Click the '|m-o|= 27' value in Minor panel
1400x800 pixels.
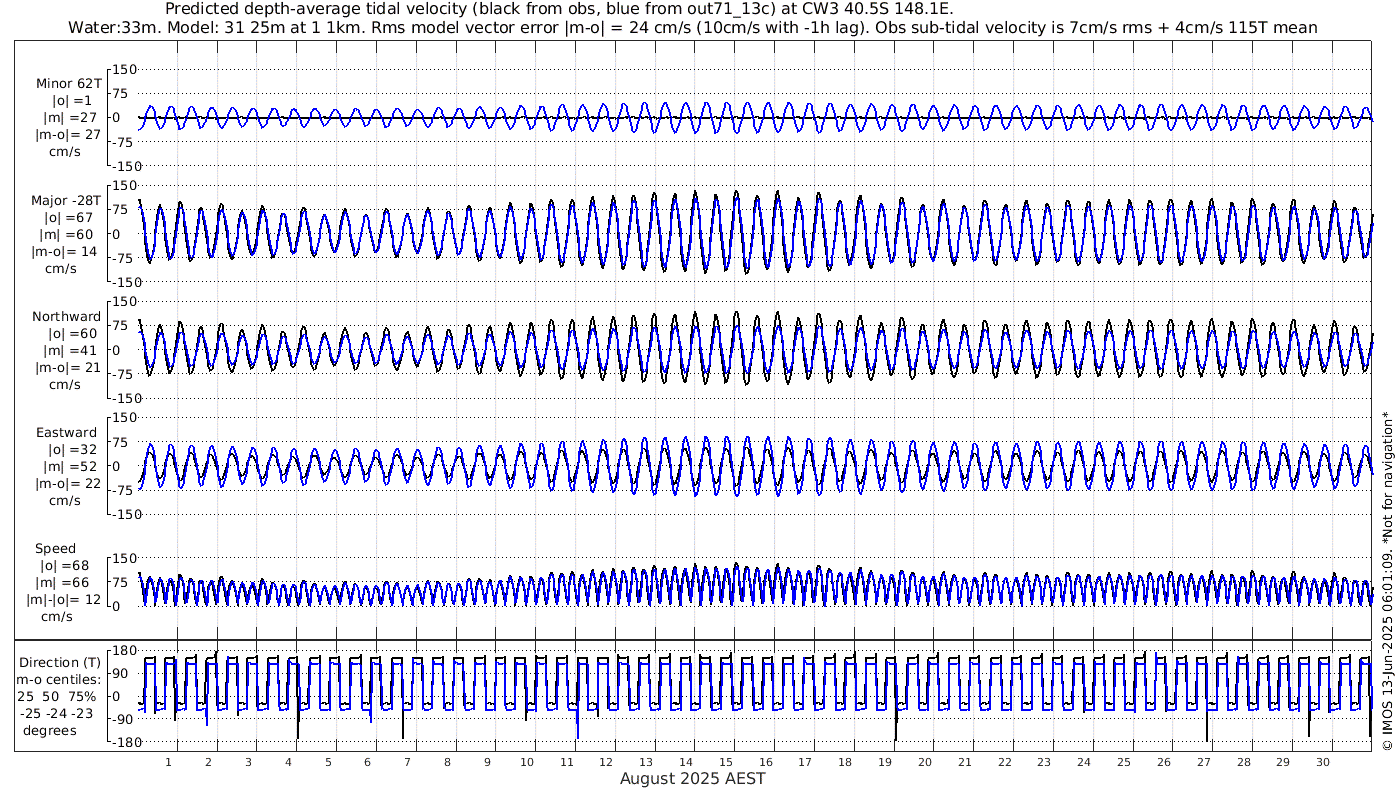pyautogui.click(x=66, y=134)
